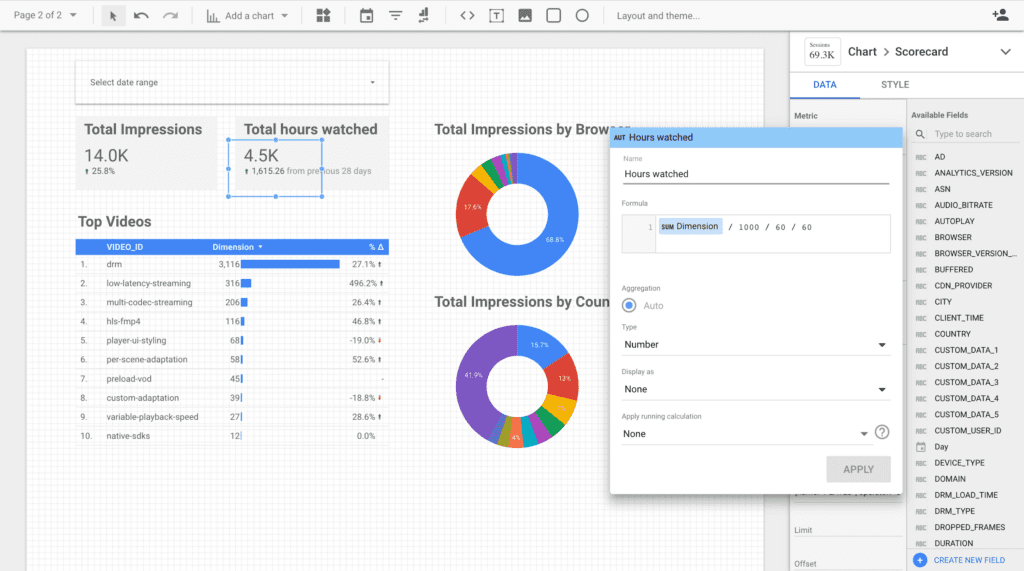Undo the last action
1024x571 pixels.
(x=141, y=16)
